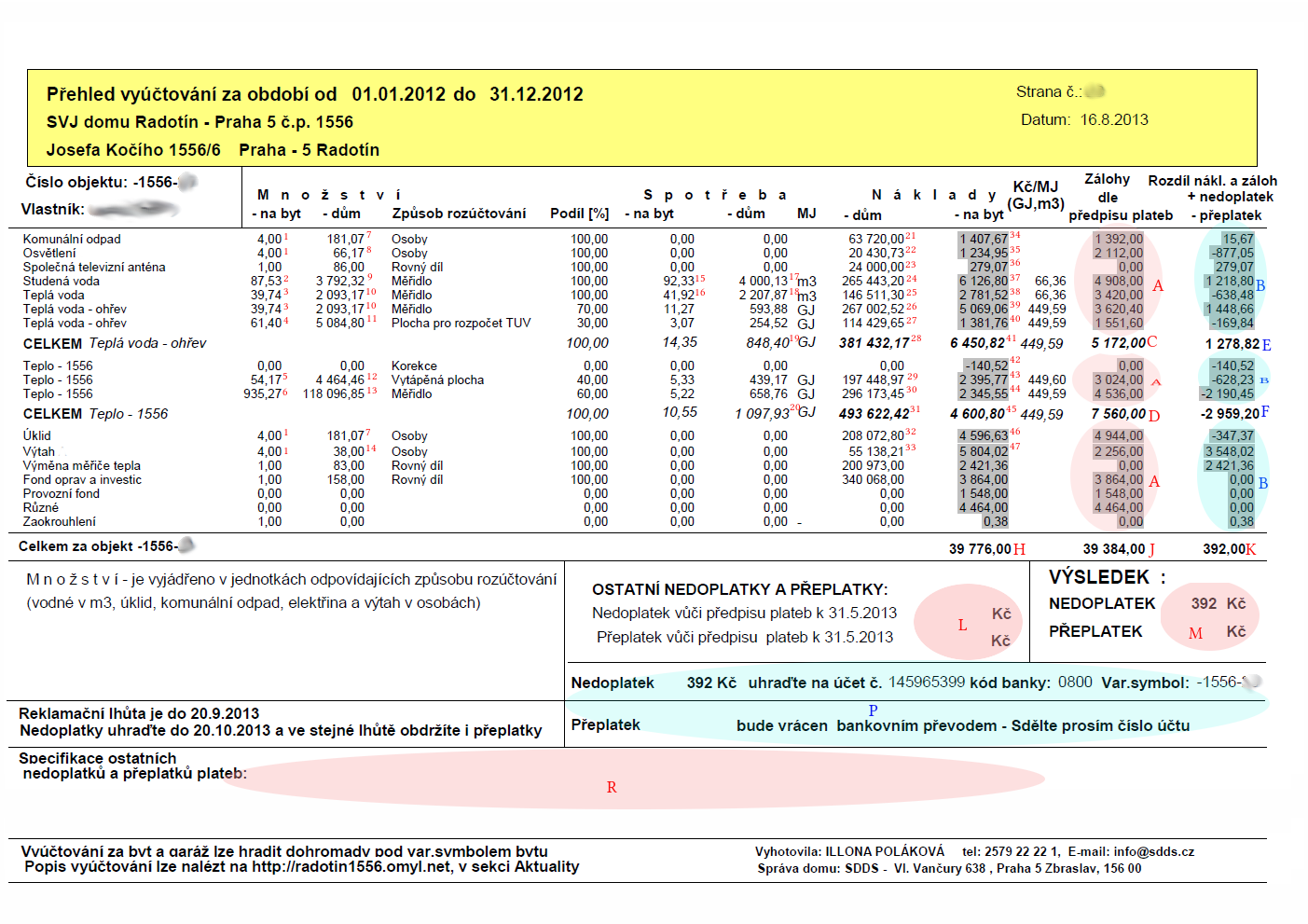1308x924 pixels.
Task: Click blue marker F beside -2 959,20
Action: [x=1265, y=412]
